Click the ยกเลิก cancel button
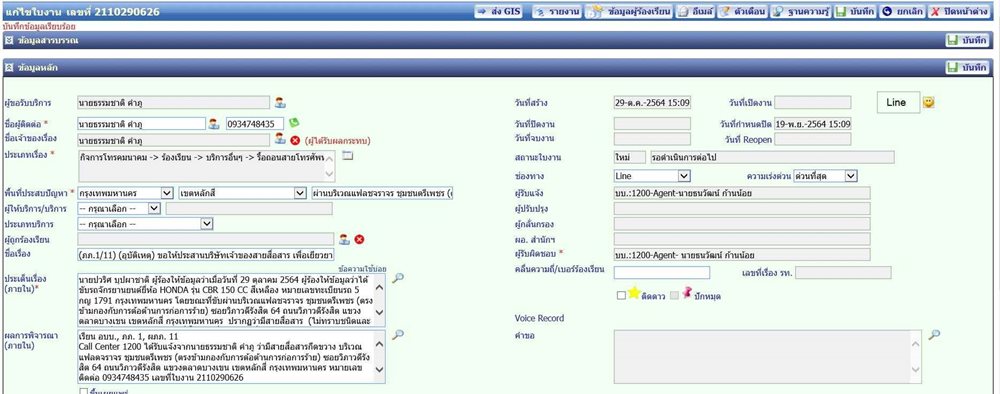The height and width of the screenshot is (394, 1000). tap(902, 11)
